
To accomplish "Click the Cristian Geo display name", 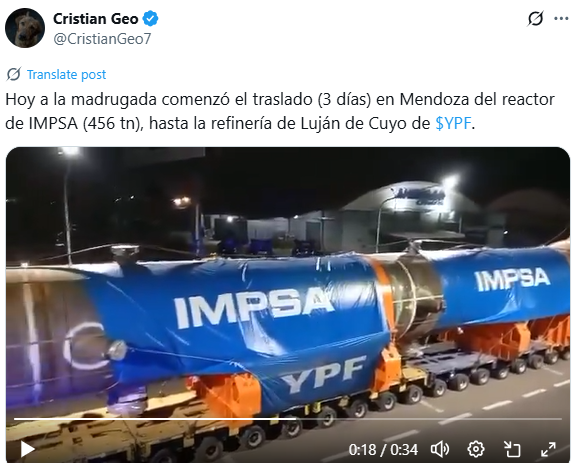I will point(96,19).
